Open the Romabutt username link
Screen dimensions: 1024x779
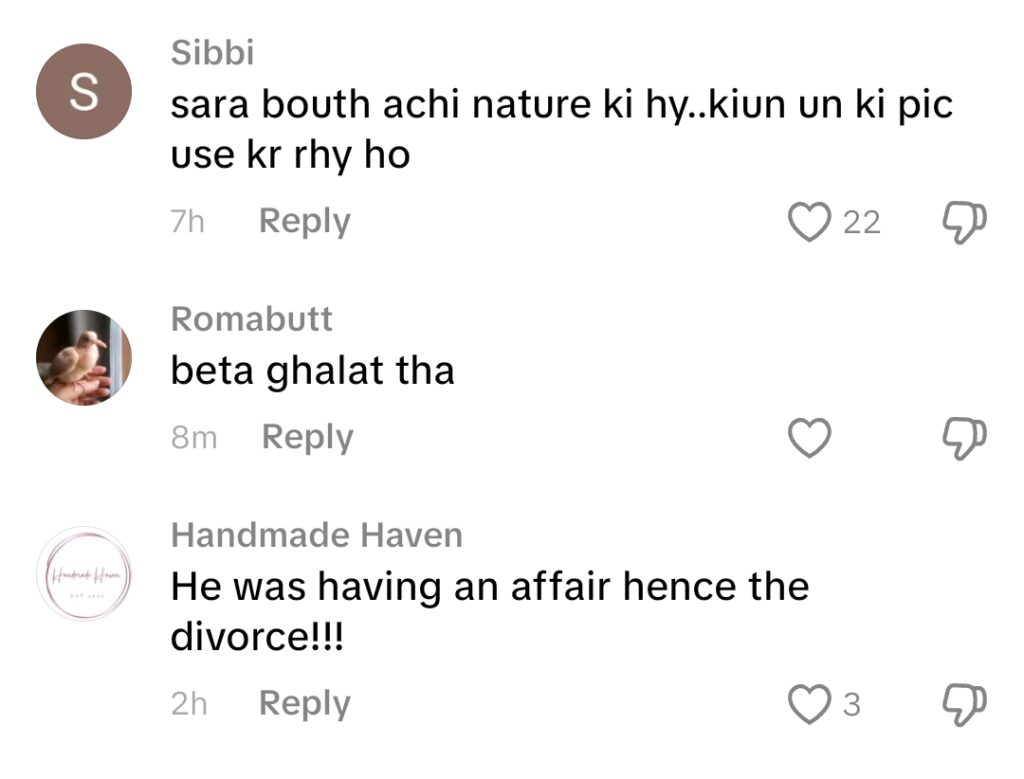point(251,319)
